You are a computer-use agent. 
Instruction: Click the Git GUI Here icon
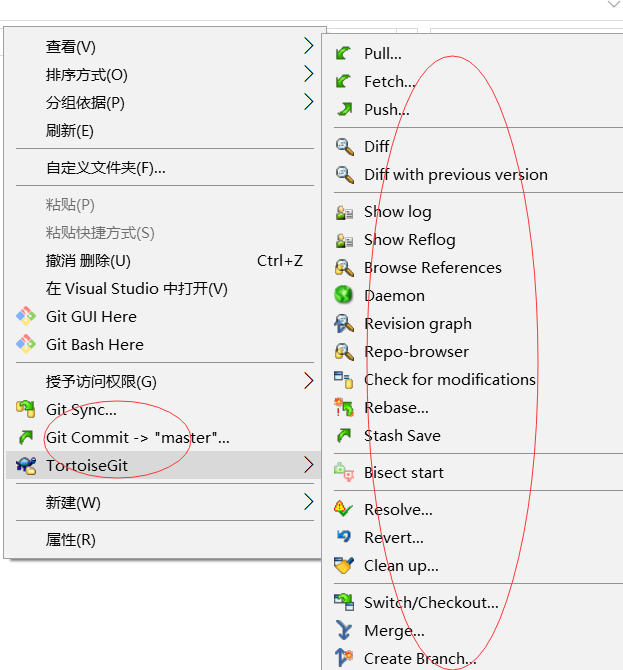26,317
